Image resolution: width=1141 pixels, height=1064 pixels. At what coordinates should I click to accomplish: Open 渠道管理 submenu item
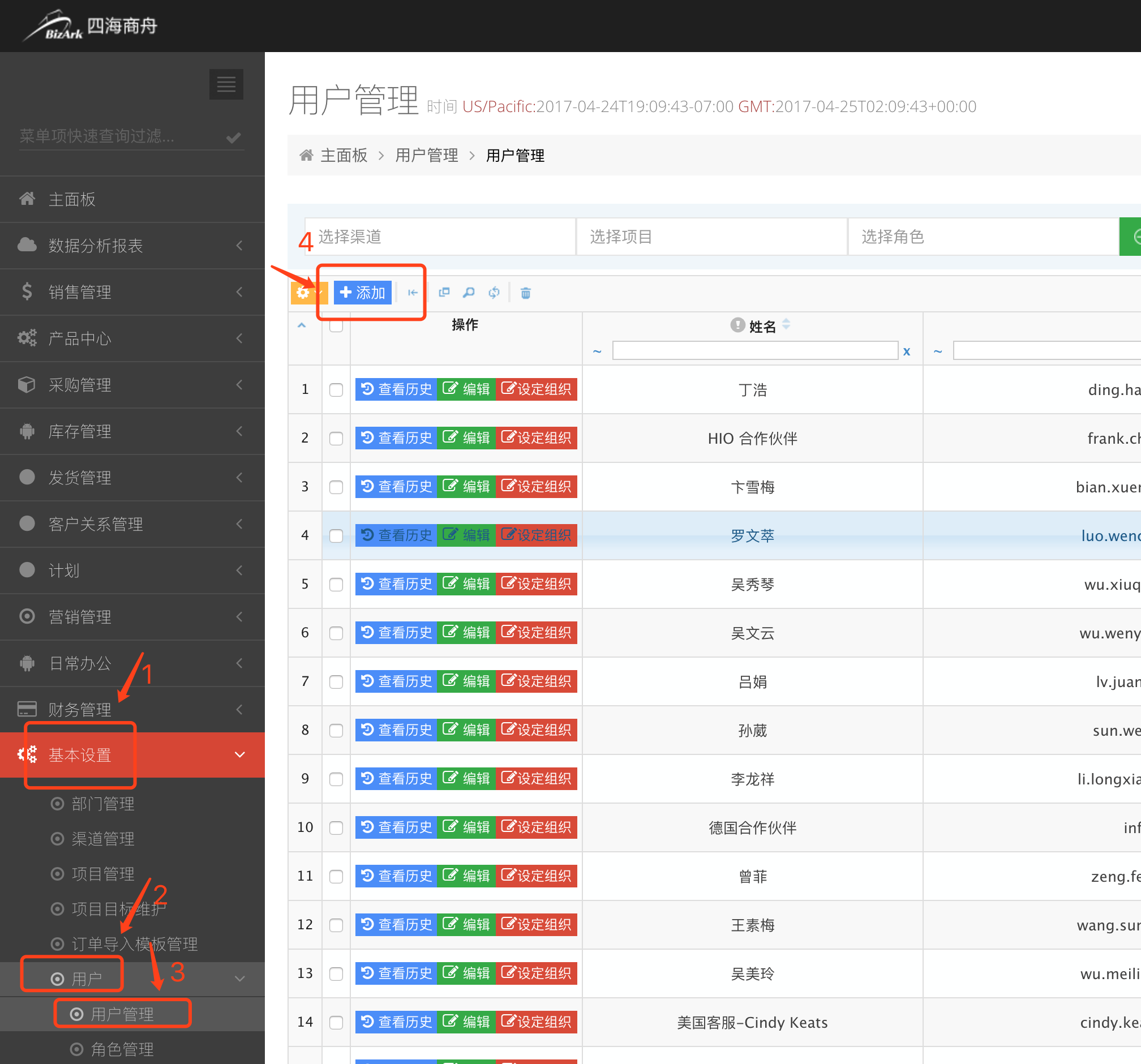(103, 839)
